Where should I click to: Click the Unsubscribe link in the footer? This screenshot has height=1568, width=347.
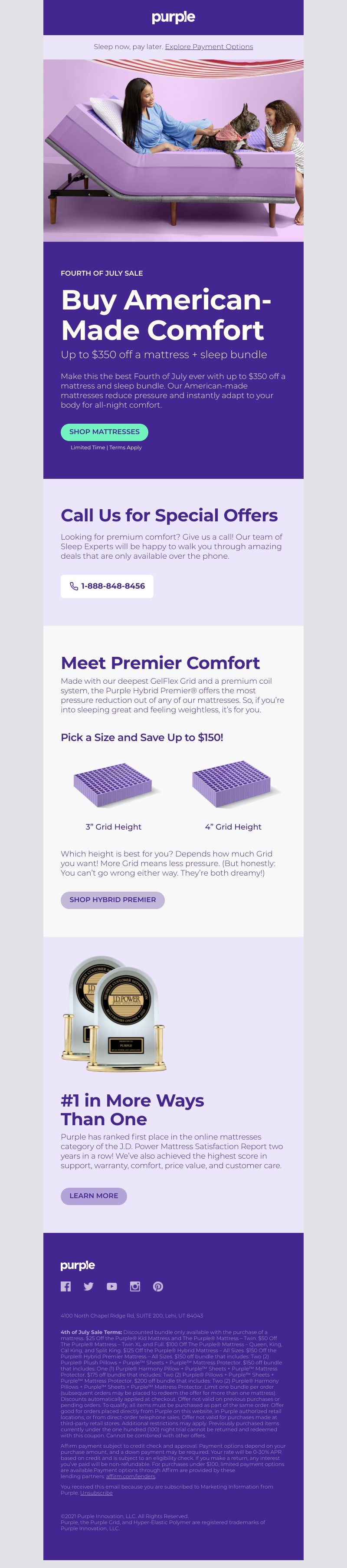click(96, 1492)
